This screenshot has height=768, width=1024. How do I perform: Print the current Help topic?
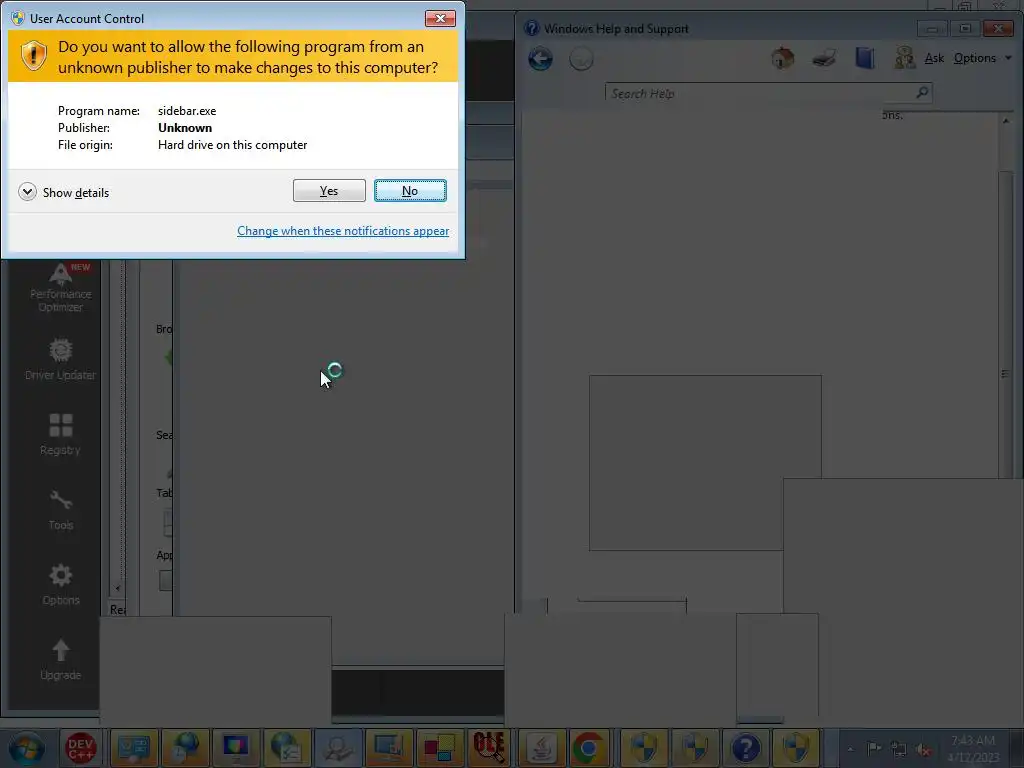pos(824,58)
